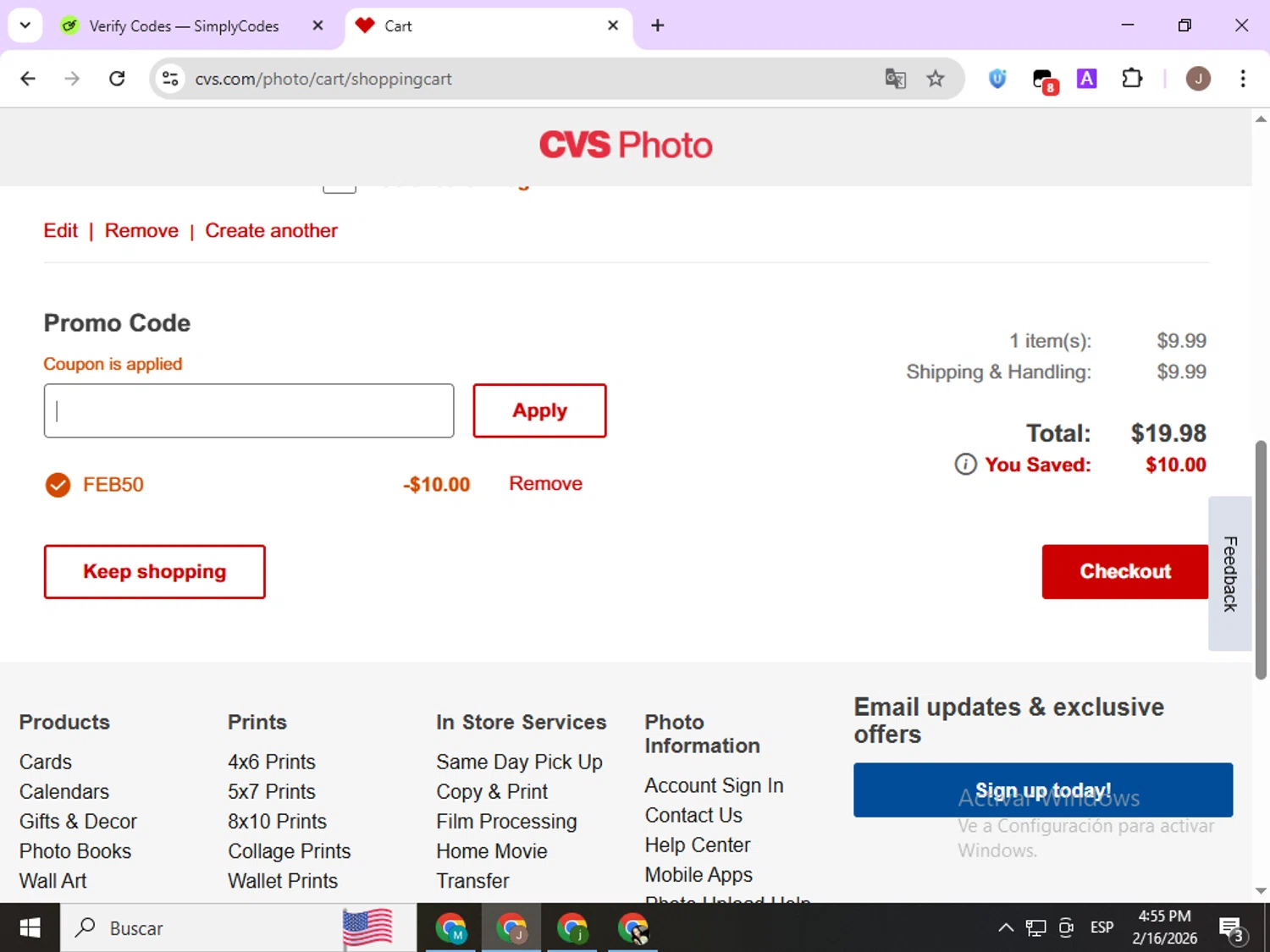
Task: Open 5x7 Prints link
Action: 271,792
